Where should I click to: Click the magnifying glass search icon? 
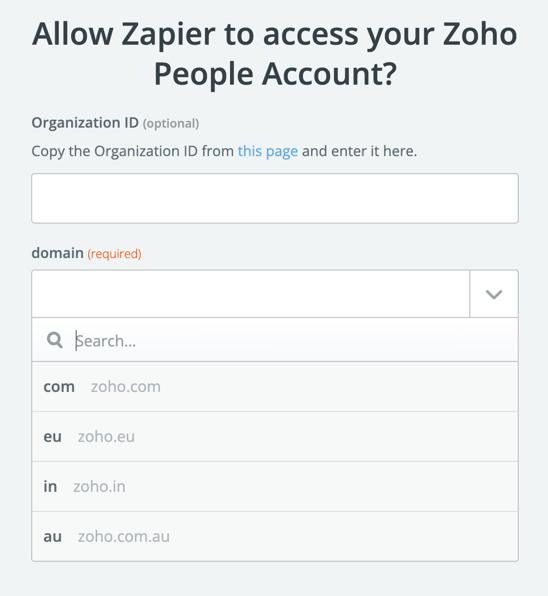tap(55, 340)
